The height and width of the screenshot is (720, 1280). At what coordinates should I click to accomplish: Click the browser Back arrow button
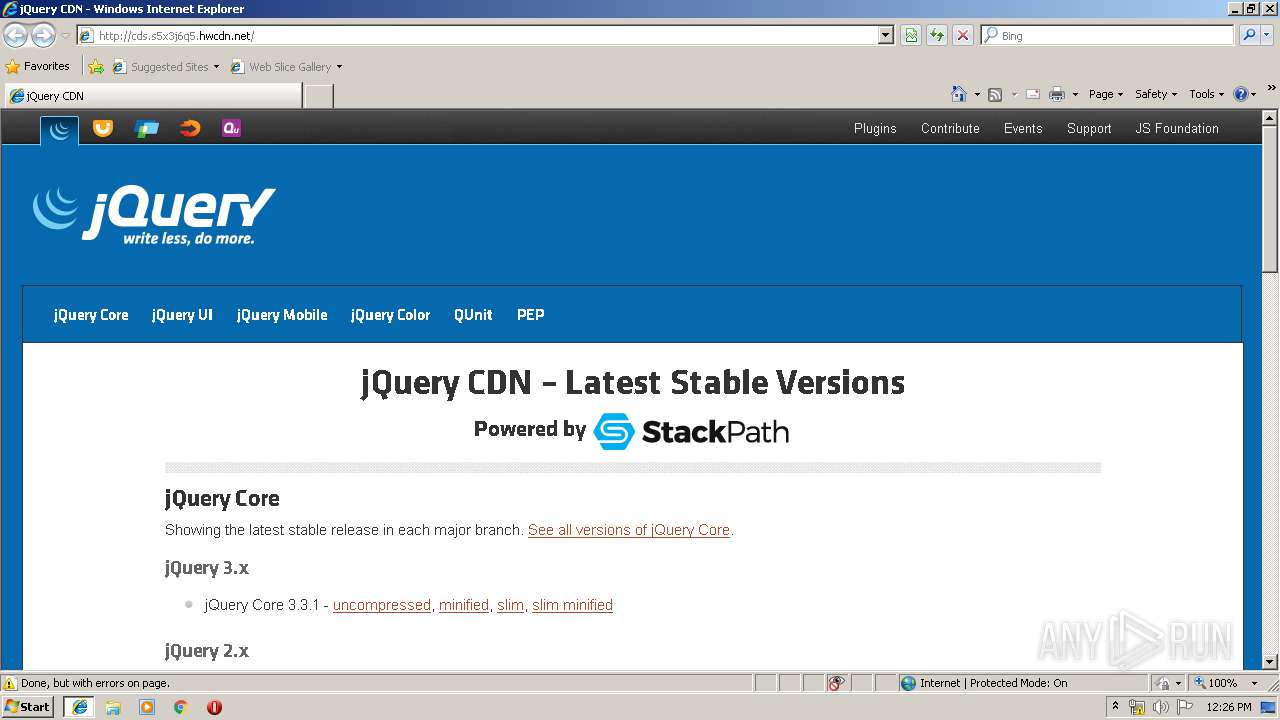(x=15, y=35)
